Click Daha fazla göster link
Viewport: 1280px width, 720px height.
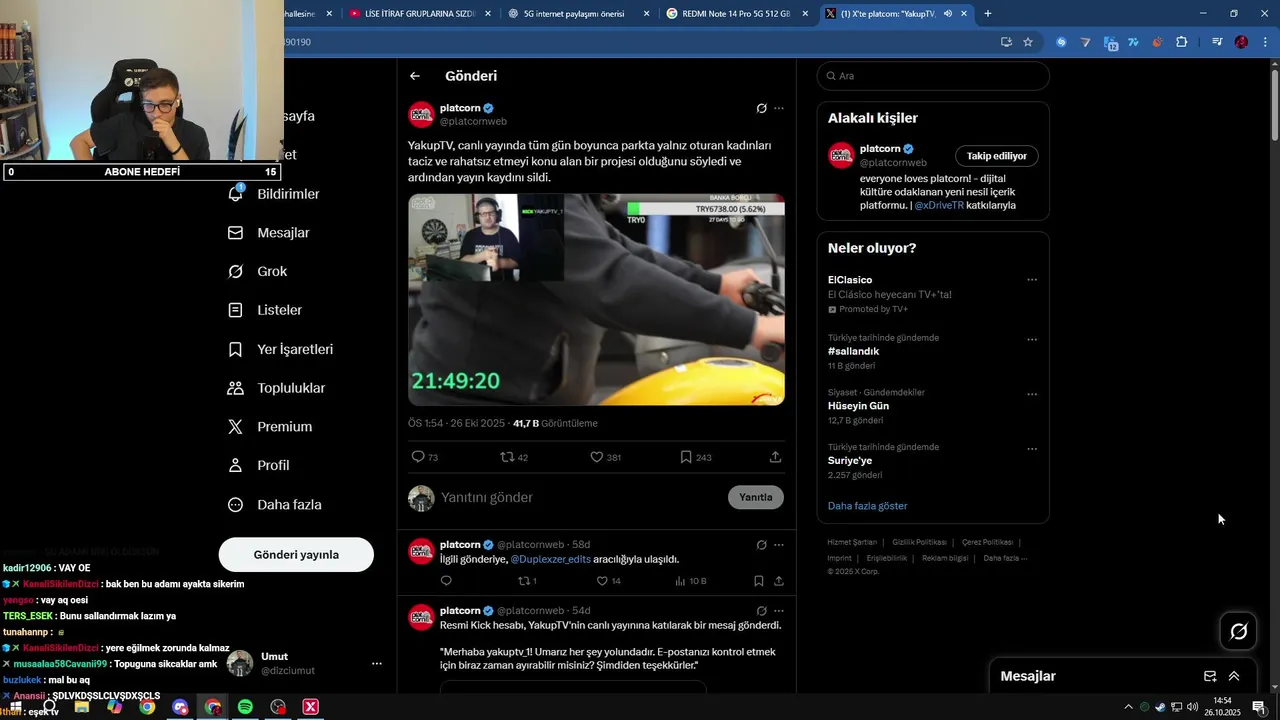[868, 506]
